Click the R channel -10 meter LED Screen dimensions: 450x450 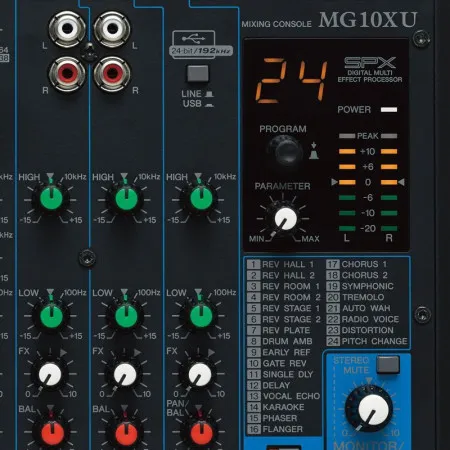click(x=389, y=213)
